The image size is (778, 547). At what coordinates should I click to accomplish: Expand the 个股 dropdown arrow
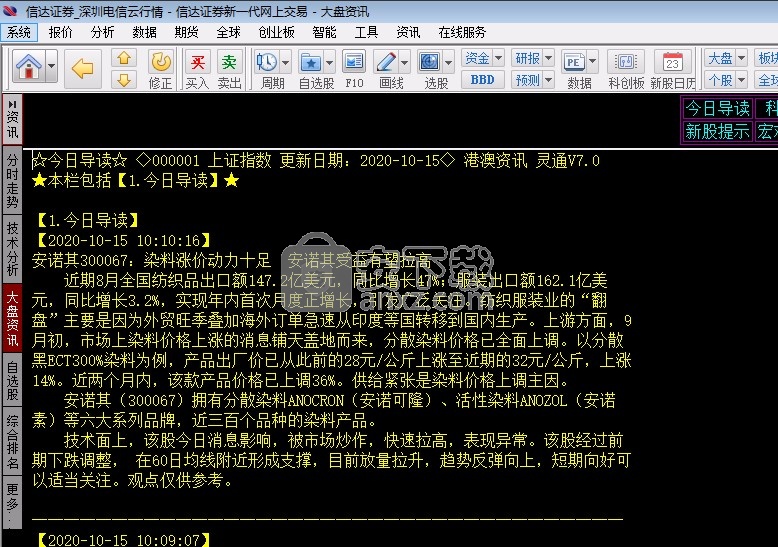pos(742,79)
